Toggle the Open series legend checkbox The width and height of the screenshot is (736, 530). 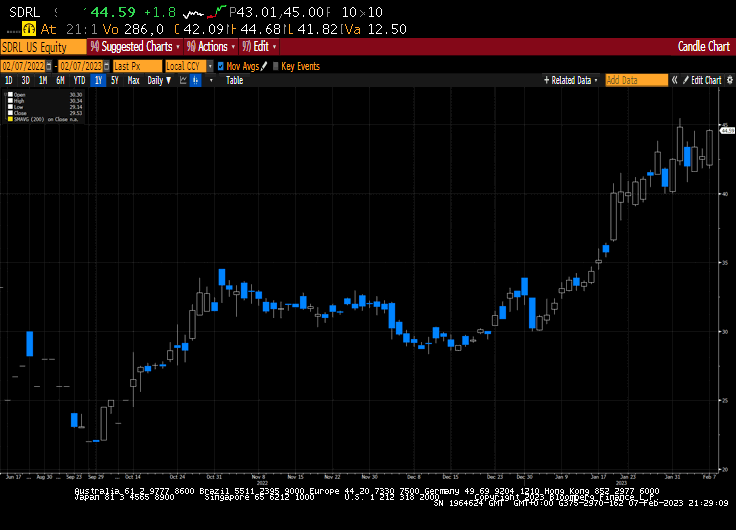click(10, 94)
